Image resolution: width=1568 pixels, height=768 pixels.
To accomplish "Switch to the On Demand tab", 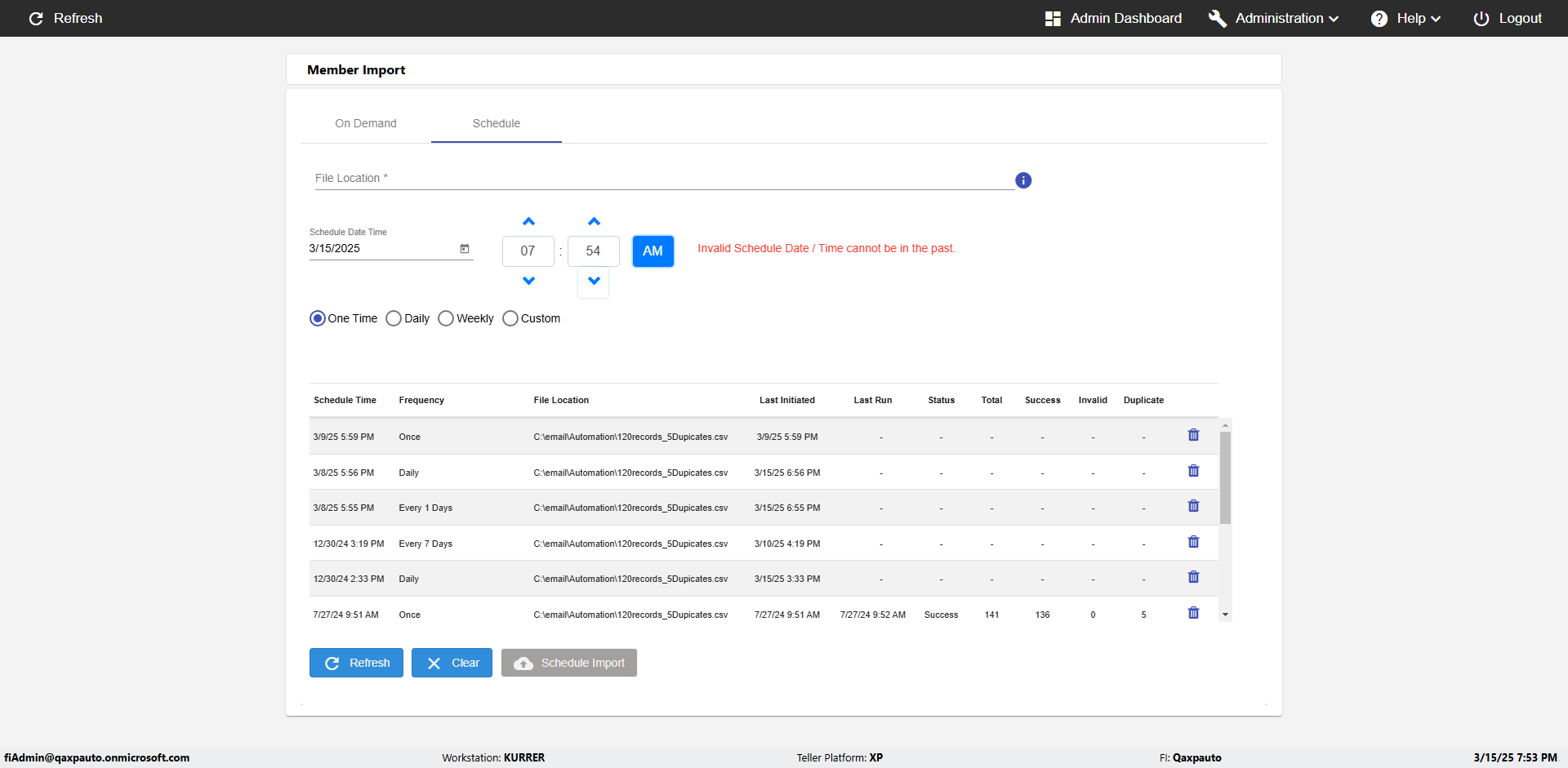I will (x=365, y=123).
